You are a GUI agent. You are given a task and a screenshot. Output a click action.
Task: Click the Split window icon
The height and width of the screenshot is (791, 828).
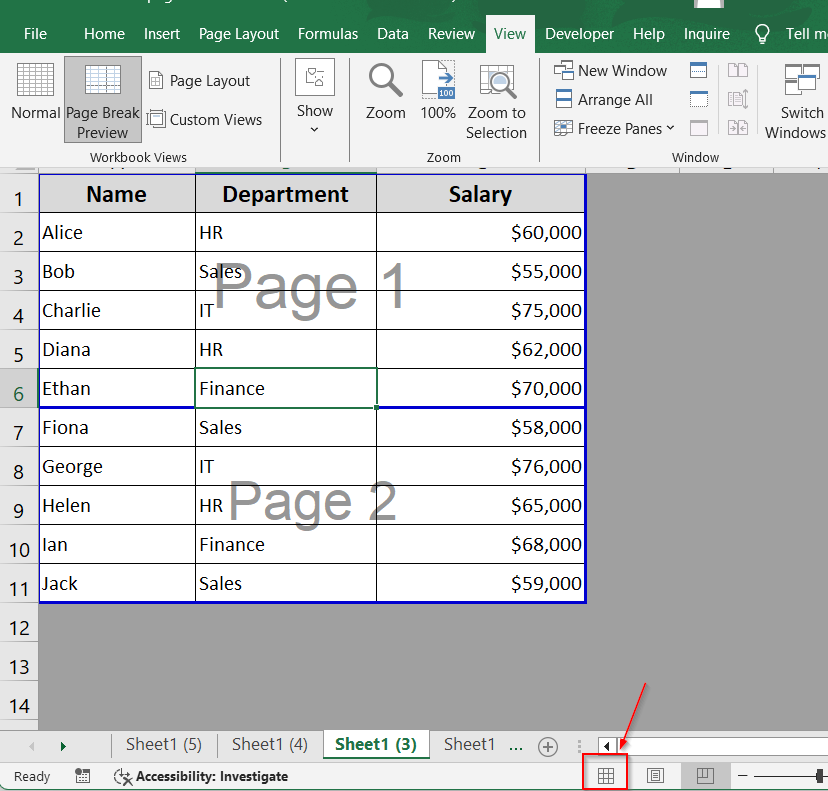[x=698, y=70]
